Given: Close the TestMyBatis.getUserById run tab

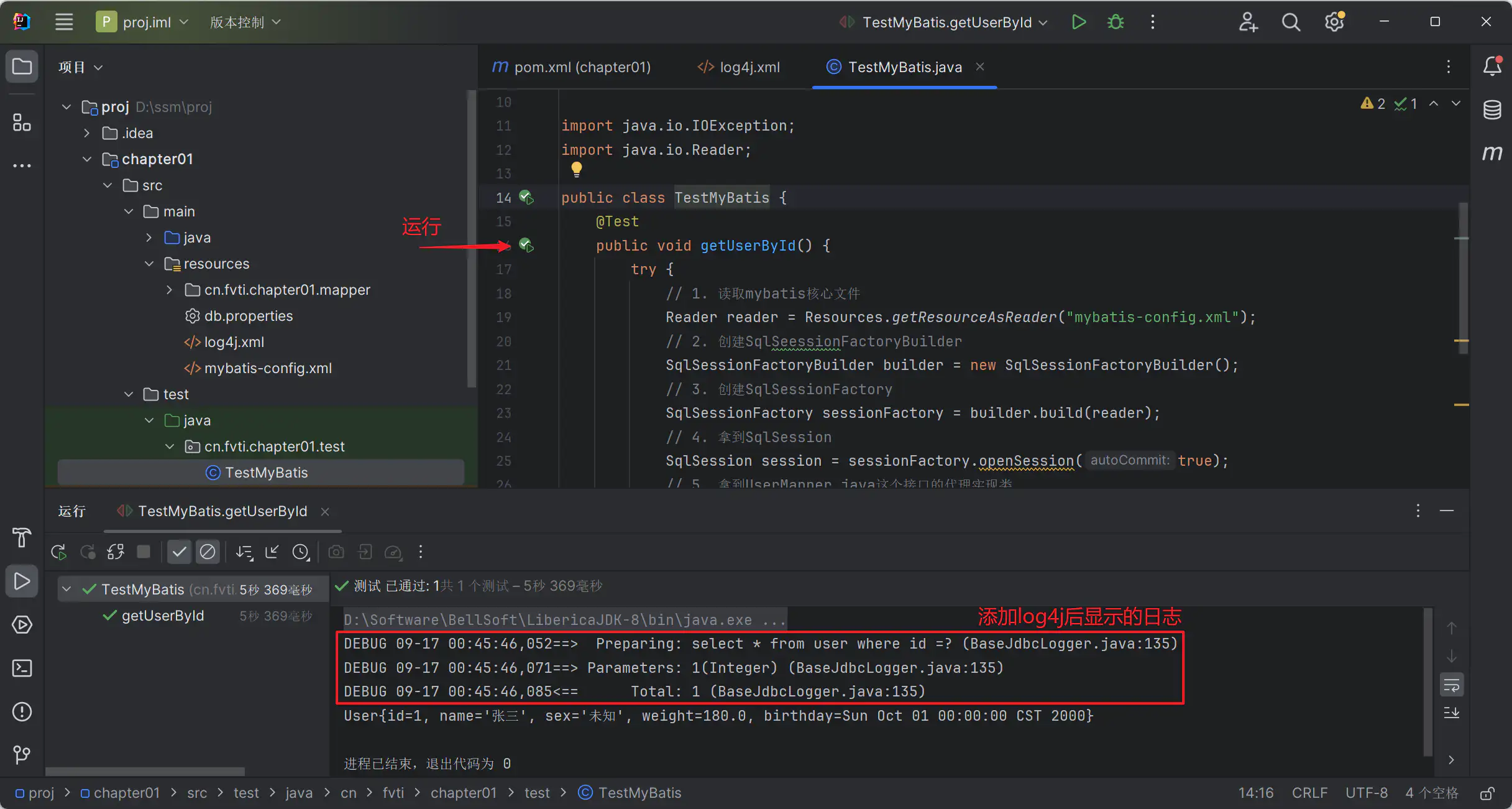Looking at the screenshot, I should [x=325, y=512].
